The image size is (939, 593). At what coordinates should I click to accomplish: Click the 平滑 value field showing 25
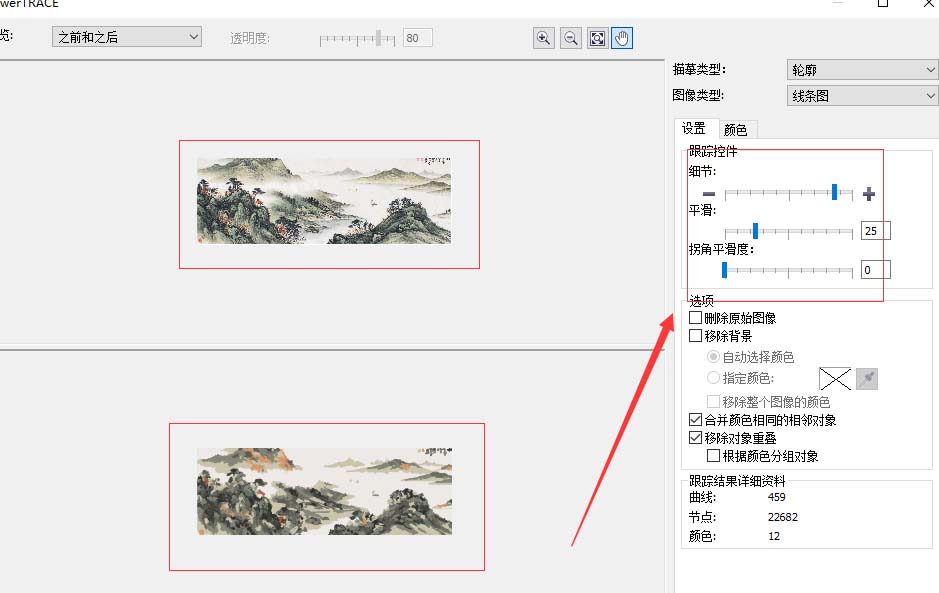point(876,231)
